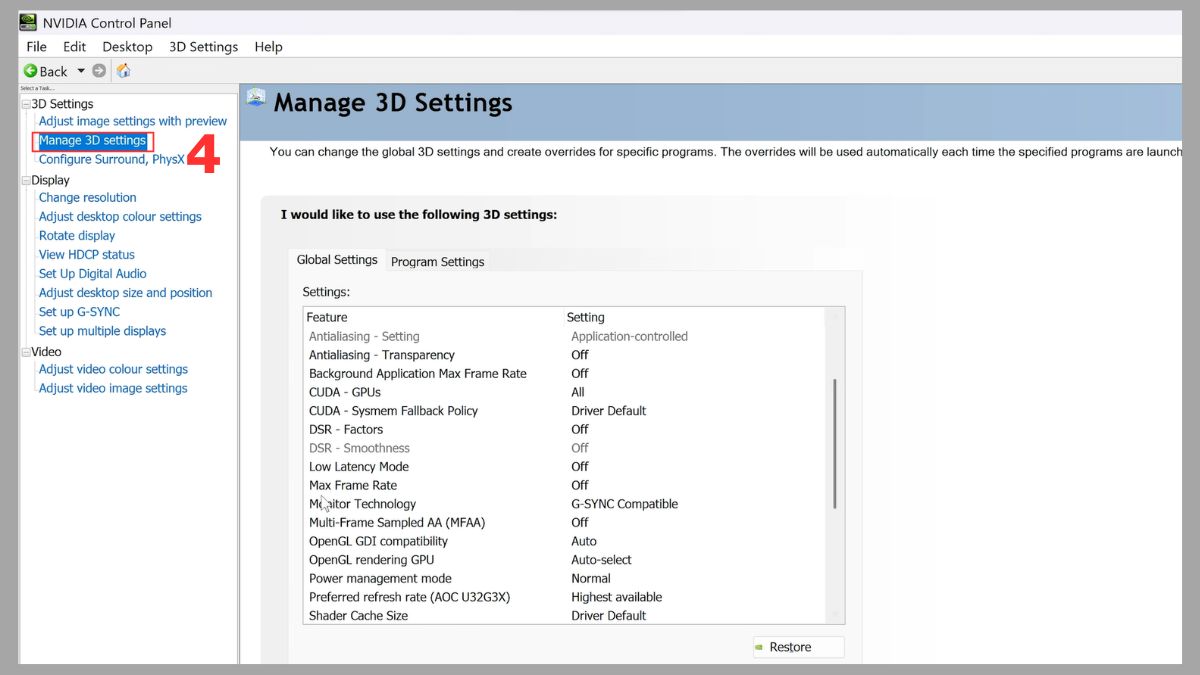Select the Power management mode row
Viewport: 1200px width, 675px height.
(380, 579)
